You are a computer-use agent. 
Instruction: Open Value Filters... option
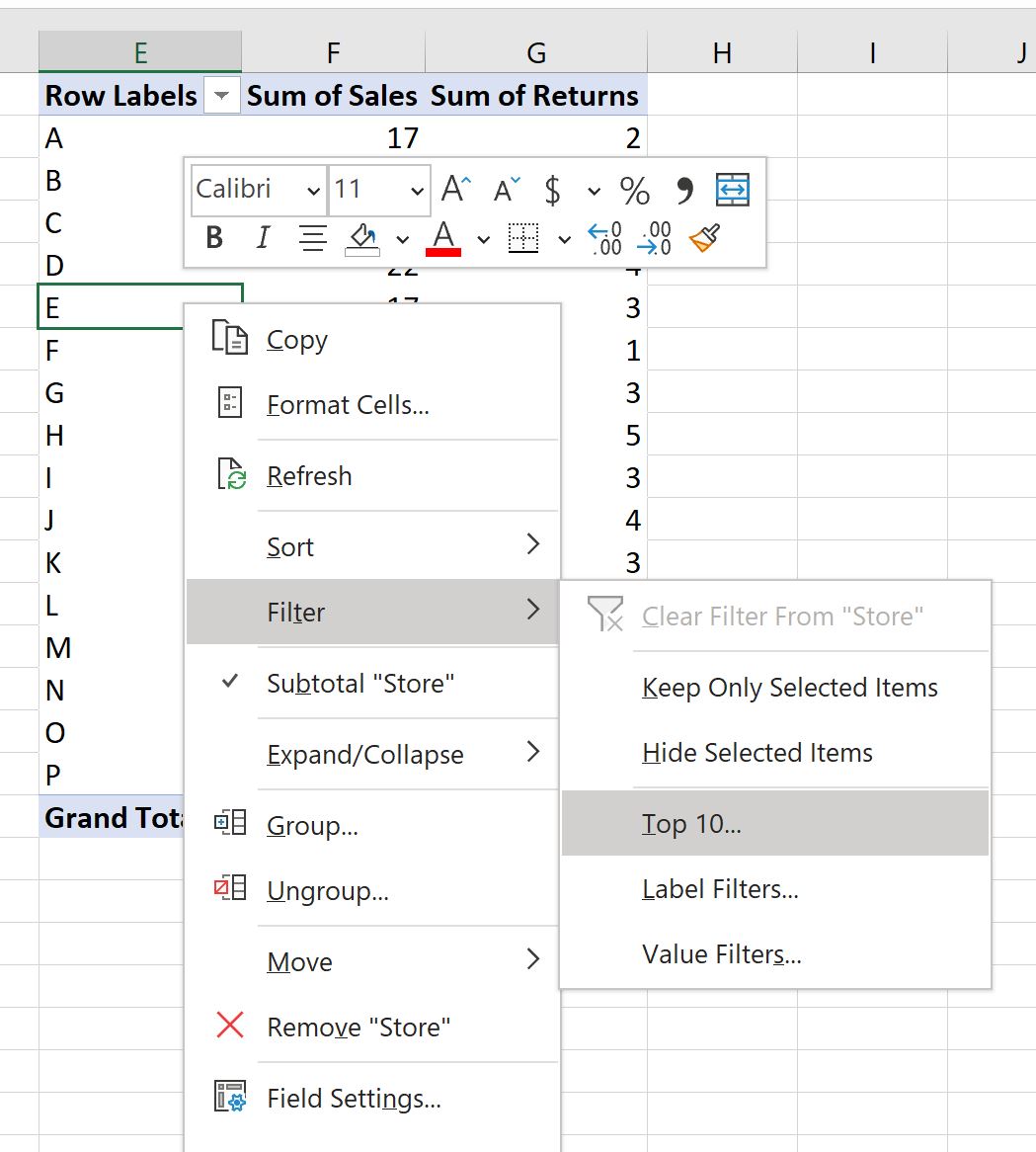tap(775, 953)
